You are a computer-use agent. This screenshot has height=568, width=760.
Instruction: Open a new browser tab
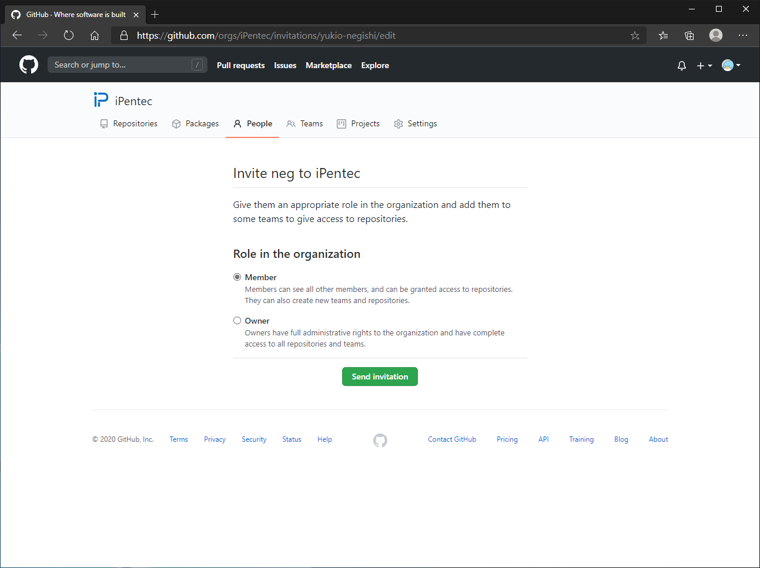155,15
